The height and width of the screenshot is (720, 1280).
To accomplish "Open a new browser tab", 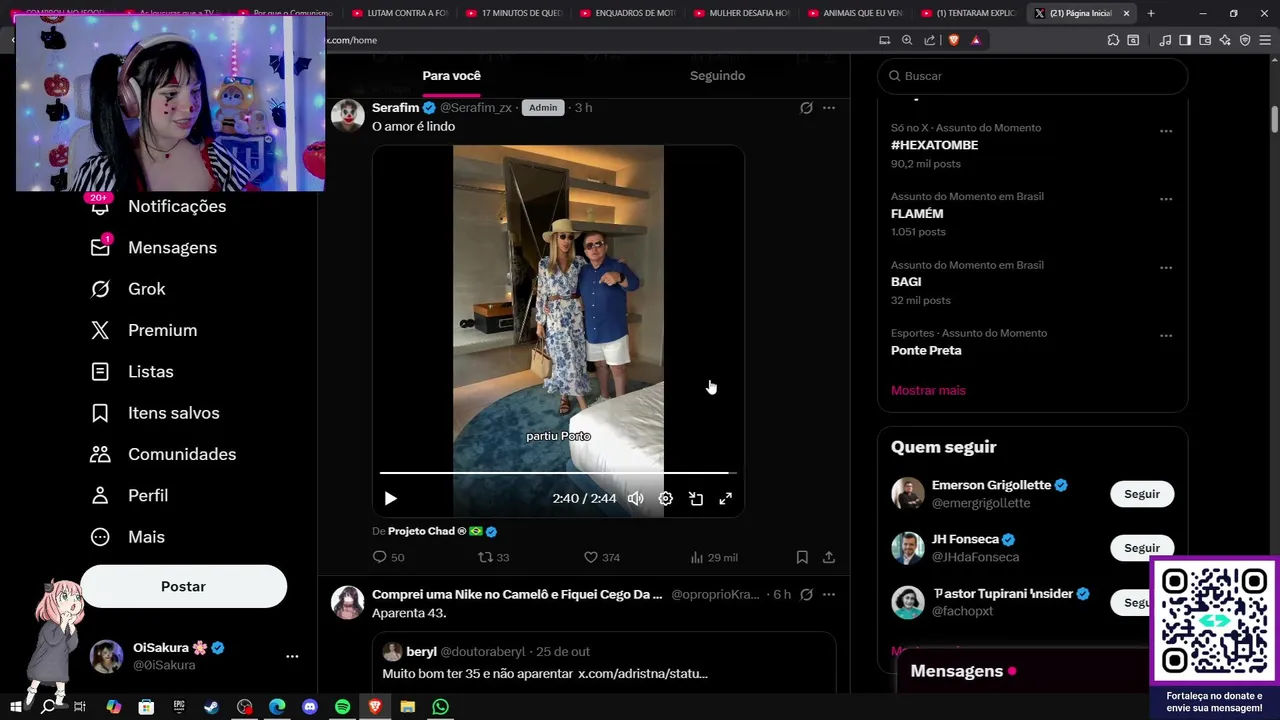I will (1151, 13).
